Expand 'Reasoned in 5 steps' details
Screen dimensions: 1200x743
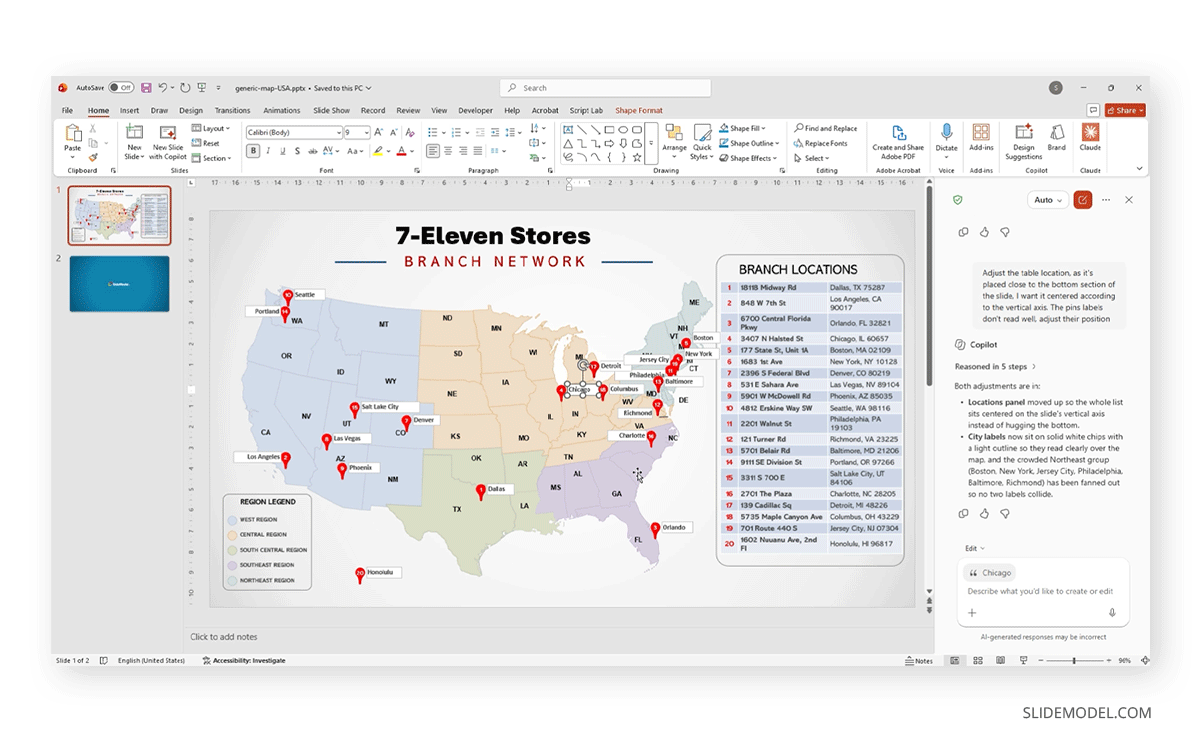click(x=995, y=366)
